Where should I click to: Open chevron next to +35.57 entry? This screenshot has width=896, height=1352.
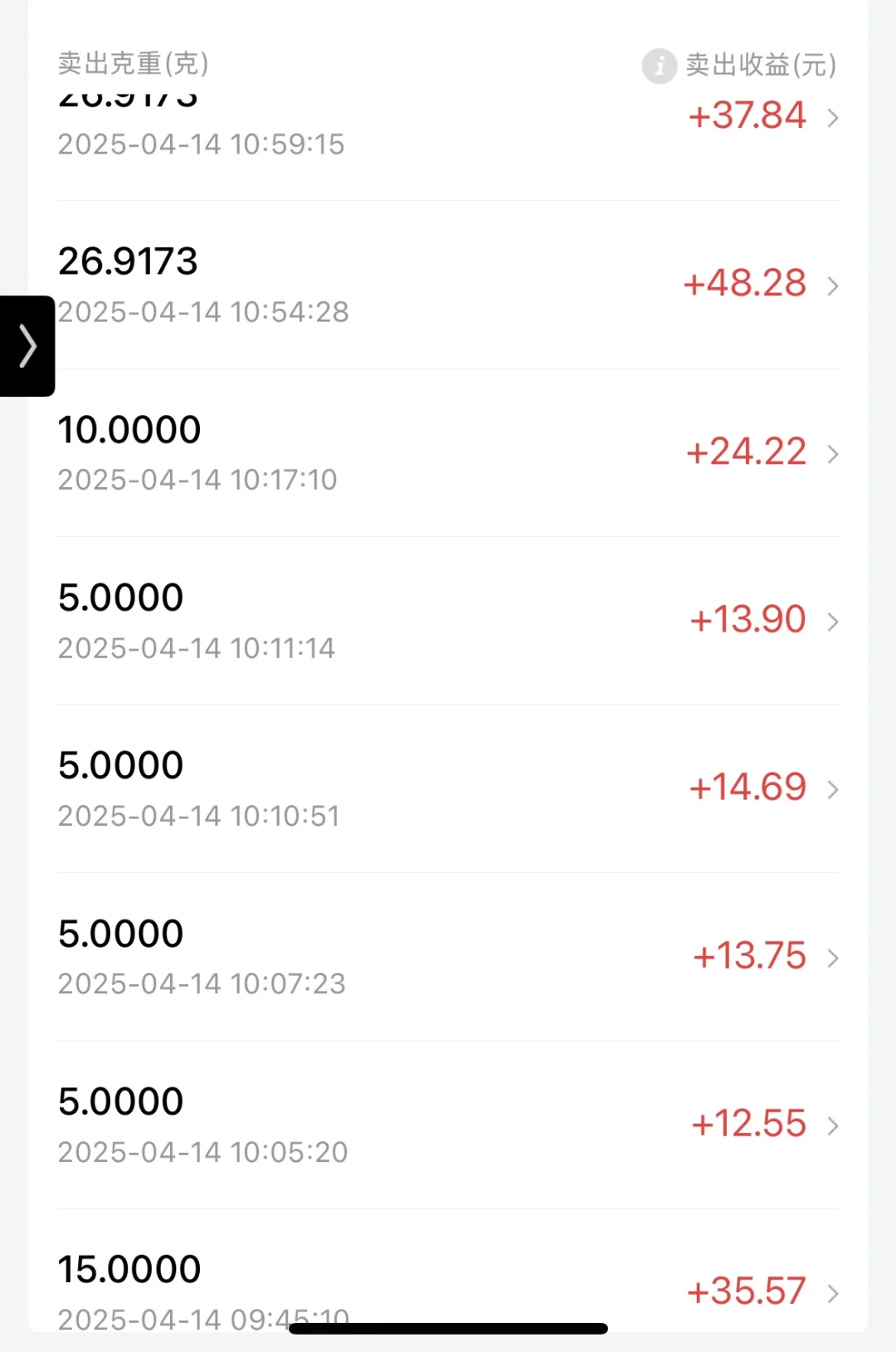833,1293
